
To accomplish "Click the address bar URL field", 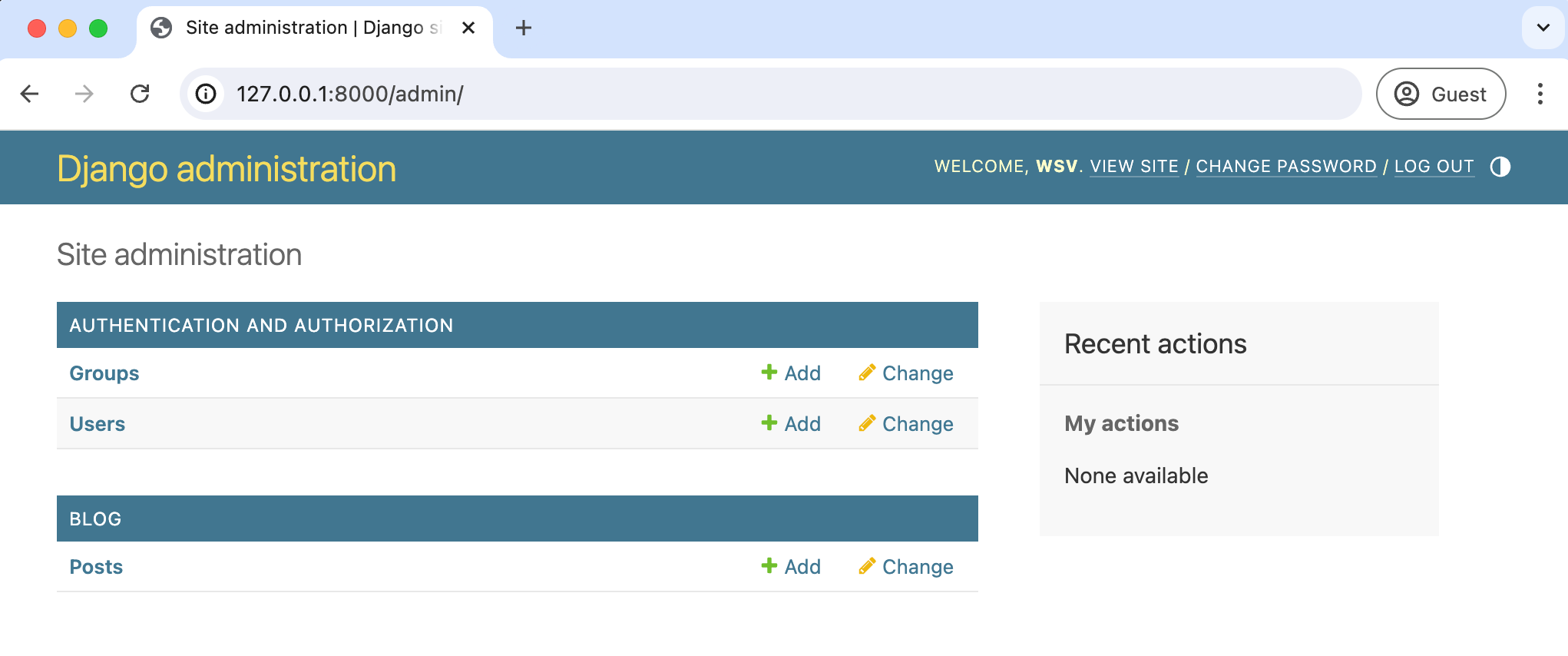I will pos(771,94).
